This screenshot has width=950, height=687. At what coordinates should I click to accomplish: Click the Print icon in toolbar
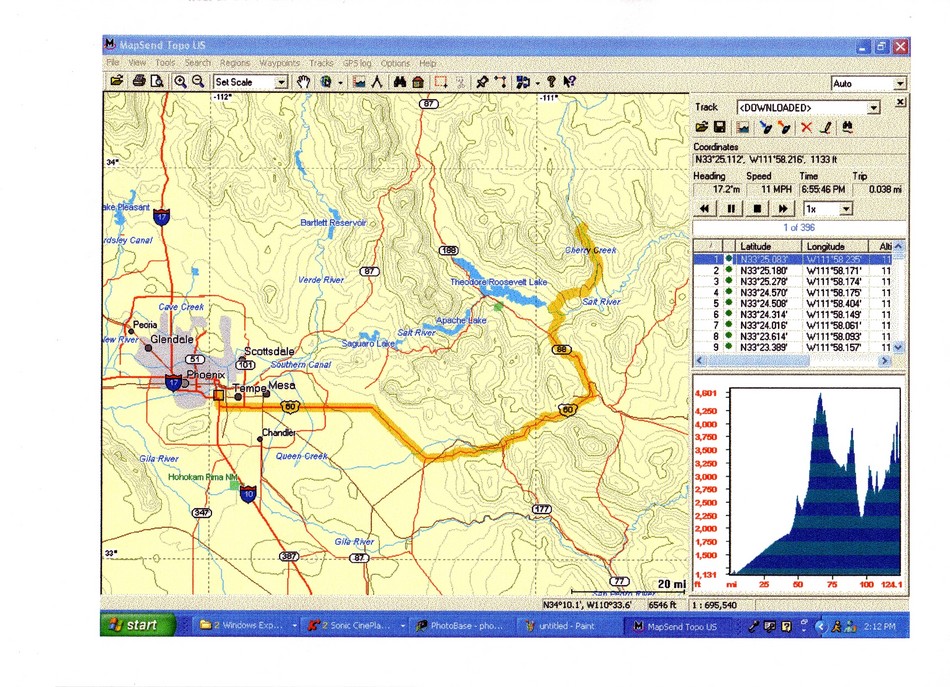[x=139, y=81]
